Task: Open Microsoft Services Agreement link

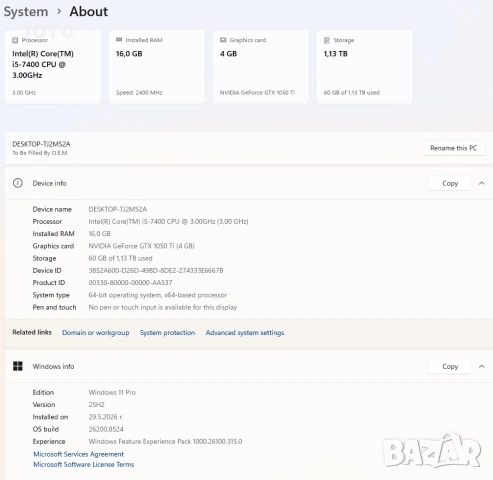Action: tap(79, 454)
